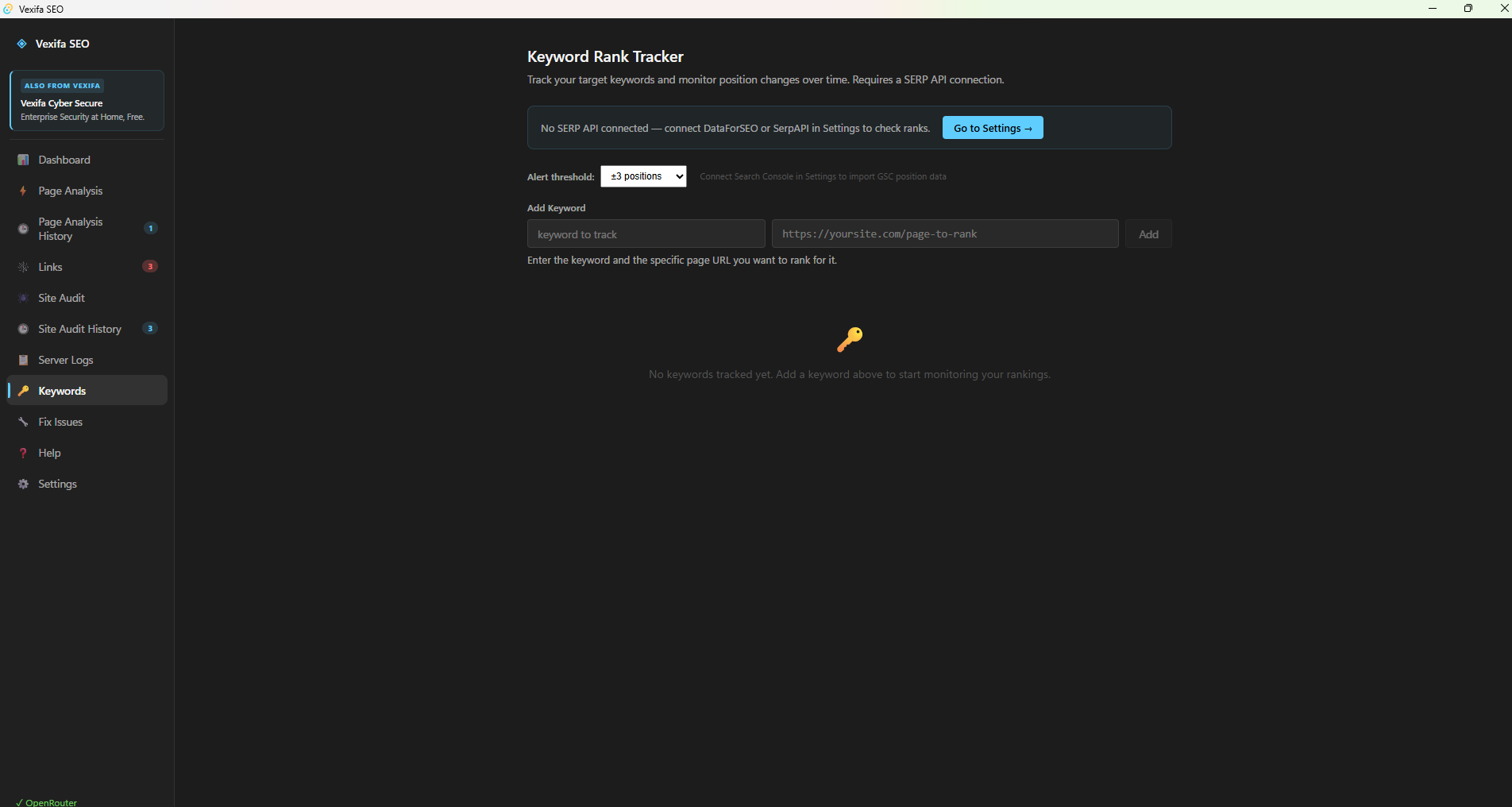
Task: Click the Site Audit spider icon
Action: coord(23,298)
